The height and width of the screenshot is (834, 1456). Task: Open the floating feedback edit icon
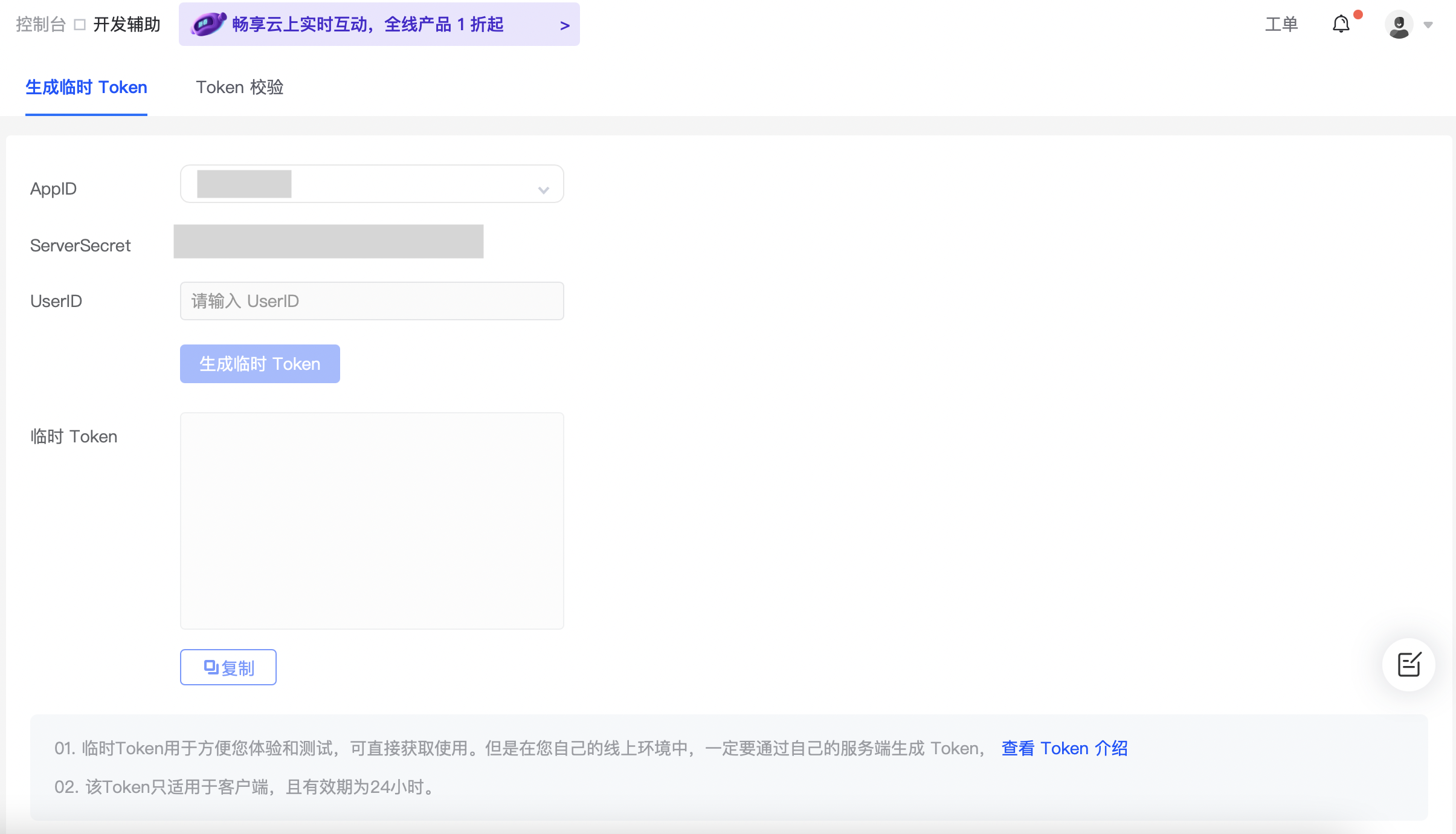tap(1409, 664)
